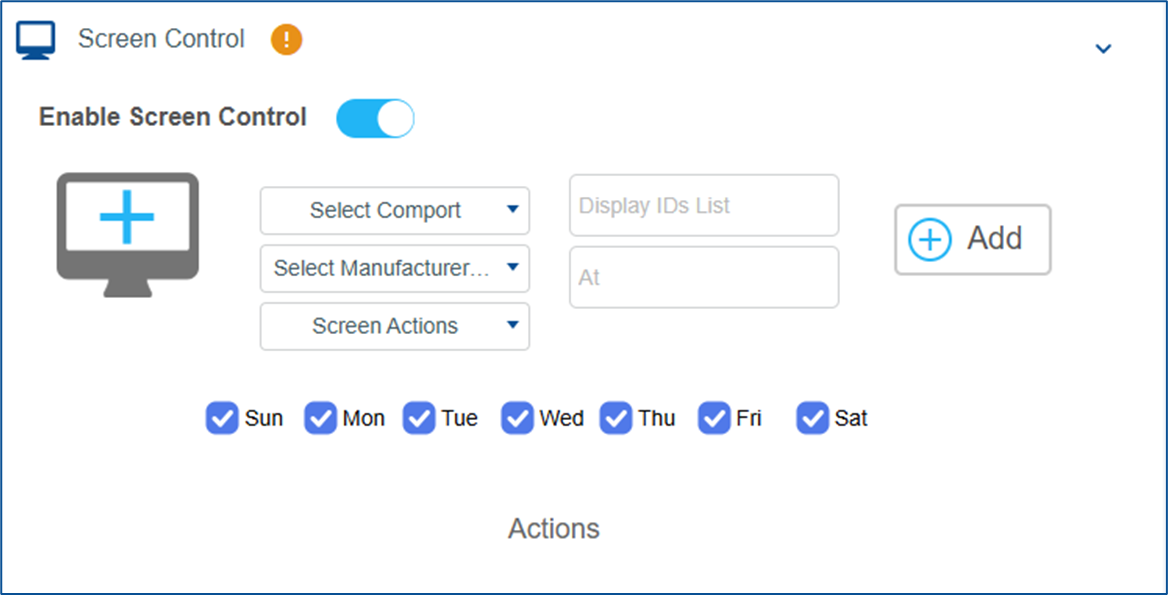1168x595 pixels.
Task: Click the Screen Control section title
Action: (161, 39)
